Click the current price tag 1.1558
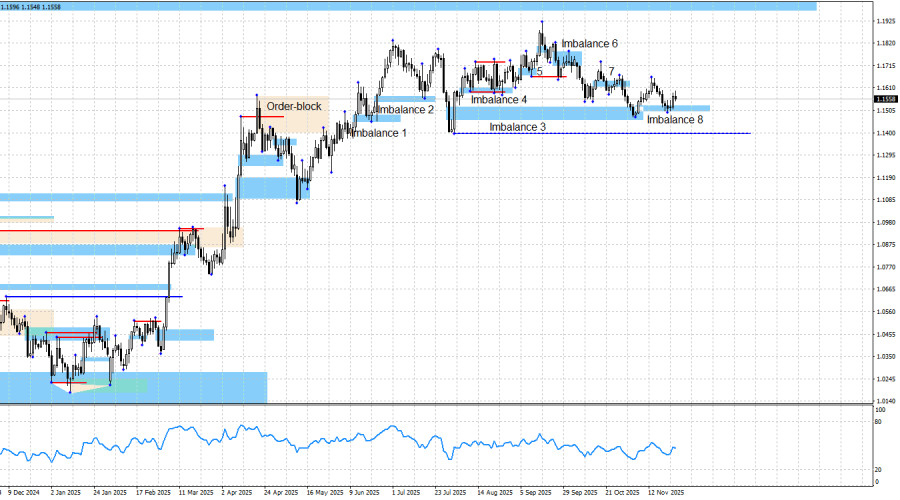 [886, 99]
